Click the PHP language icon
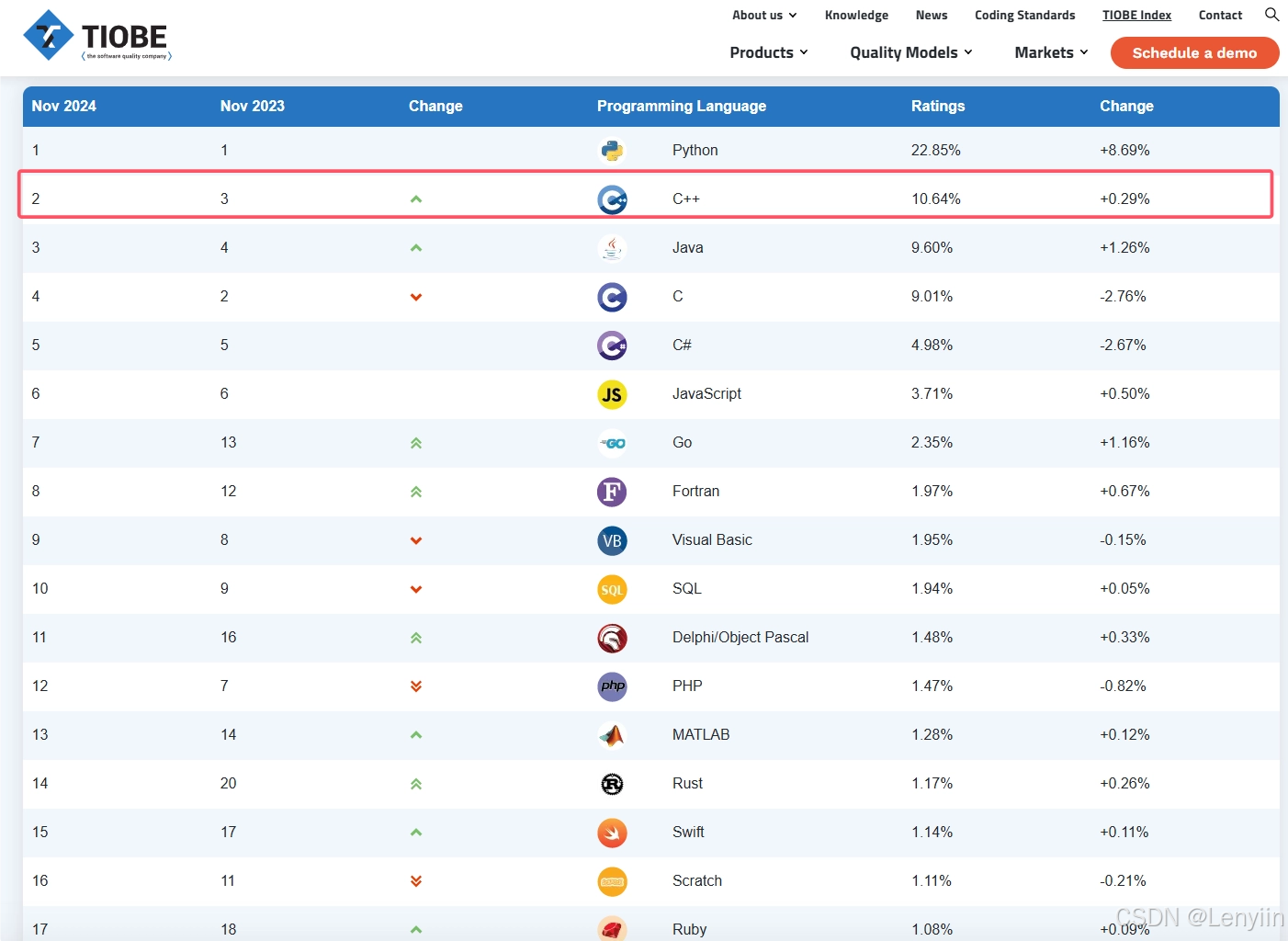 pyautogui.click(x=612, y=686)
